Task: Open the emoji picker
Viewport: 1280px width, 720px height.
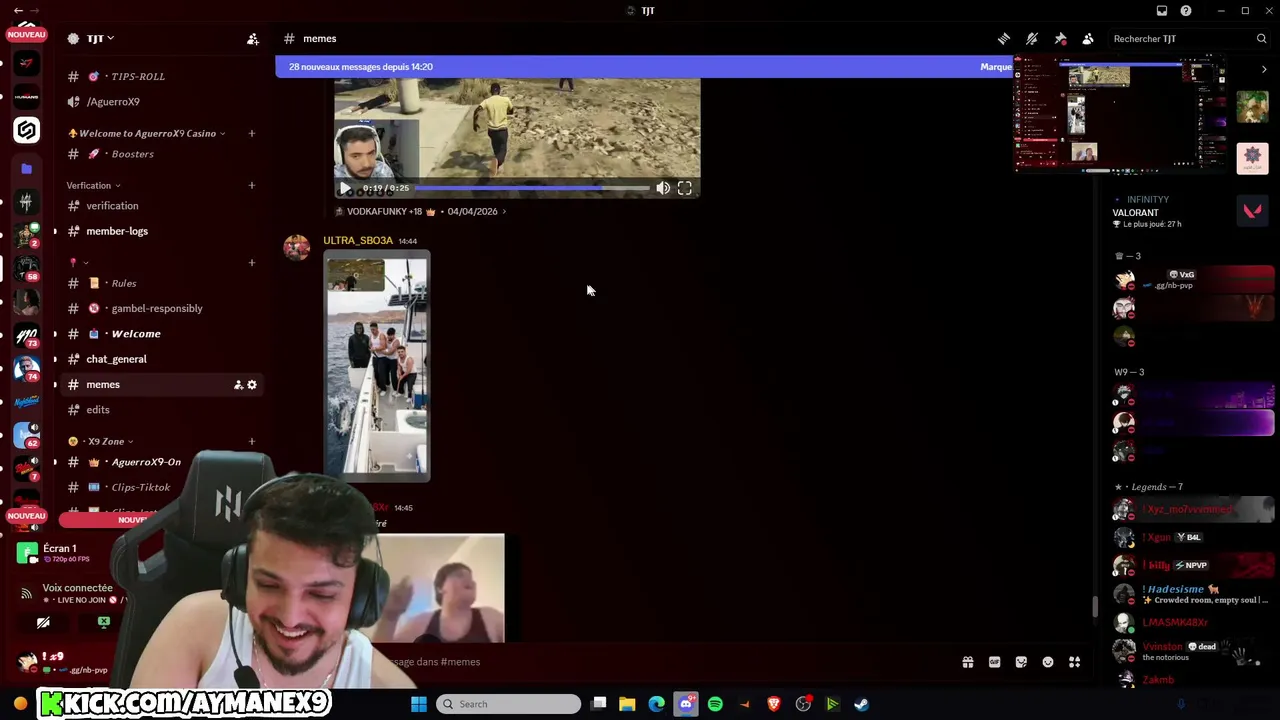Action: click(x=1048, y=662)
